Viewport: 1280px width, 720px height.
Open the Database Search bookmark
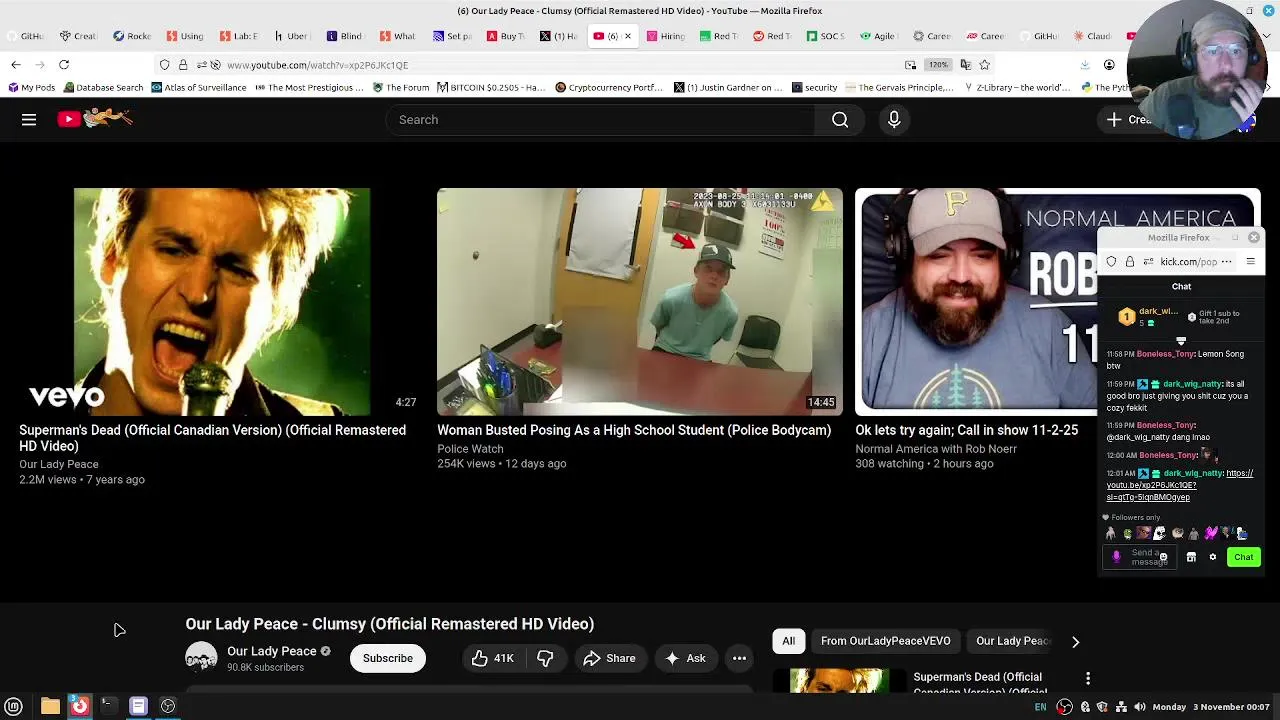[x=102, y=88]
